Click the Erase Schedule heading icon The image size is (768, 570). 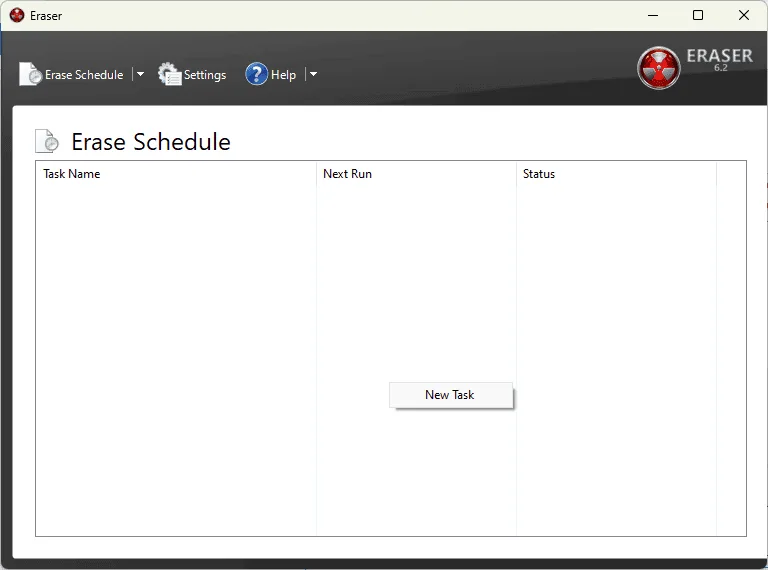coord(47,141)
